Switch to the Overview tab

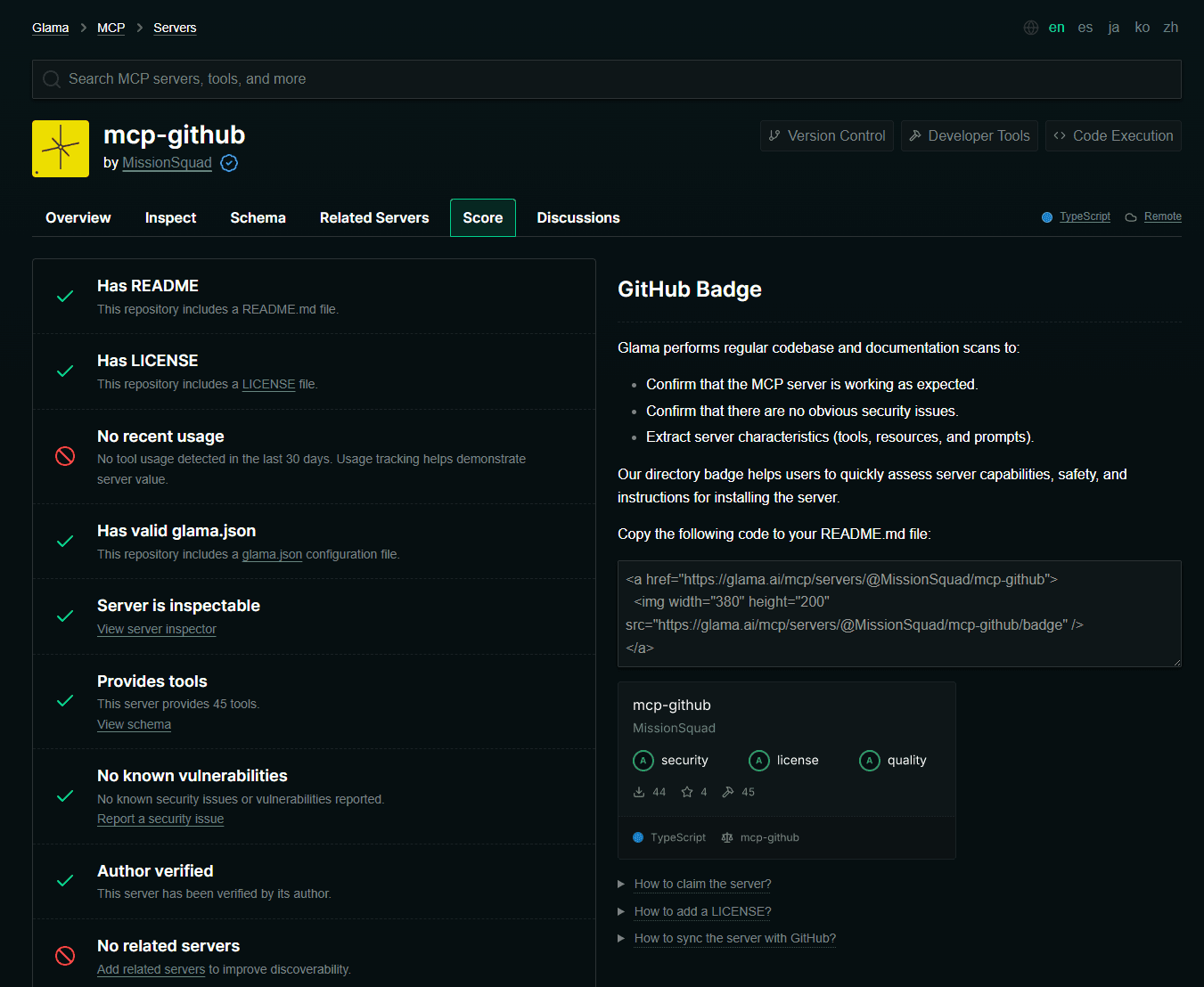78,217
